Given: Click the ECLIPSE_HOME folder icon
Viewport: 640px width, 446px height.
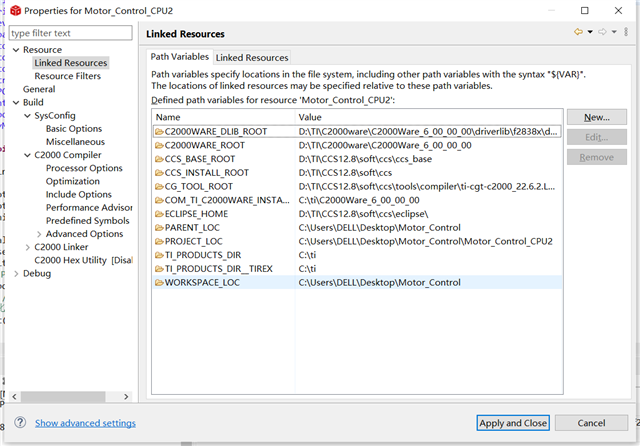Looking at the screenshot, I should [159, 214].
